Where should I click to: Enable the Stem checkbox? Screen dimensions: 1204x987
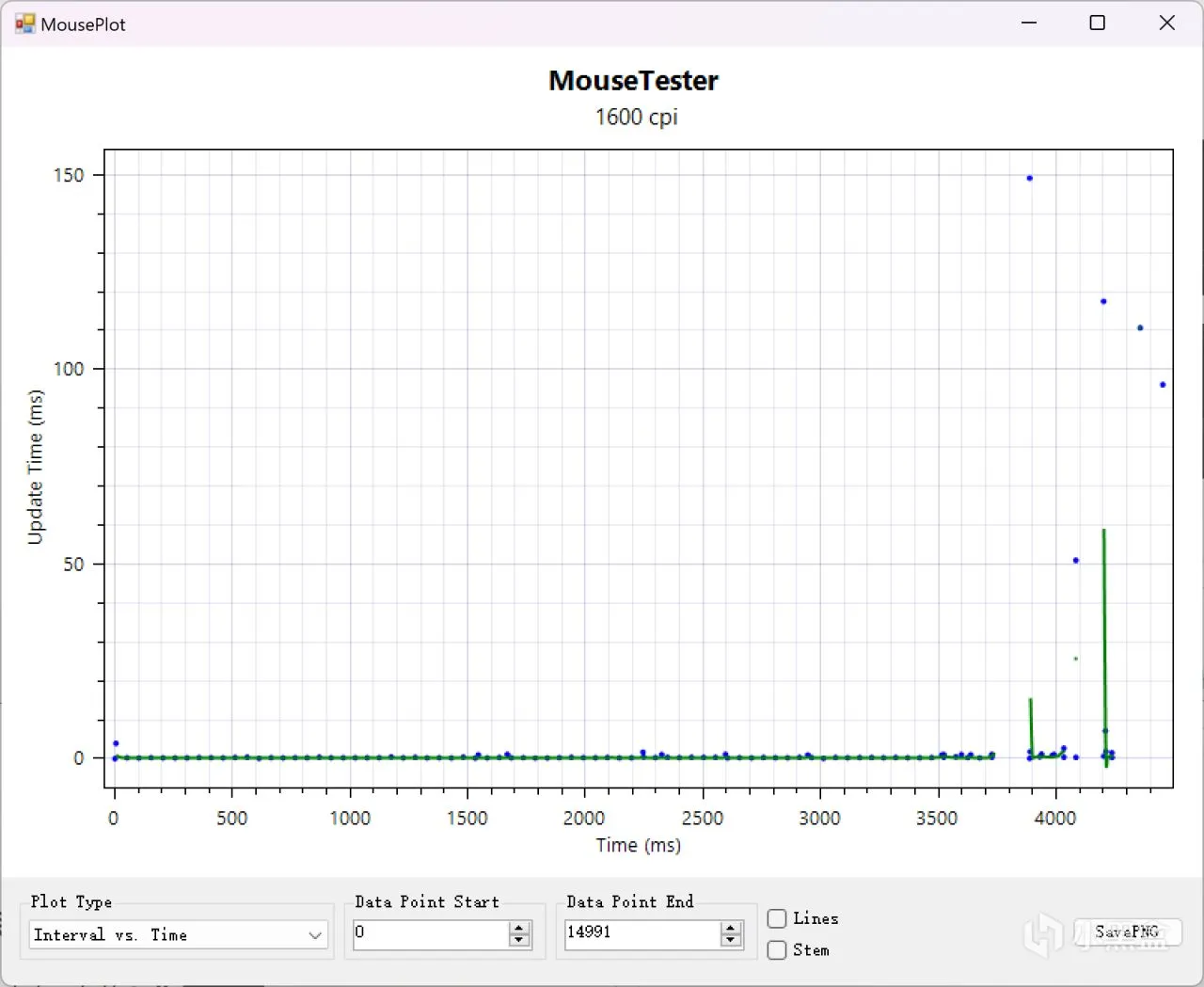click(x=777, y=950)
